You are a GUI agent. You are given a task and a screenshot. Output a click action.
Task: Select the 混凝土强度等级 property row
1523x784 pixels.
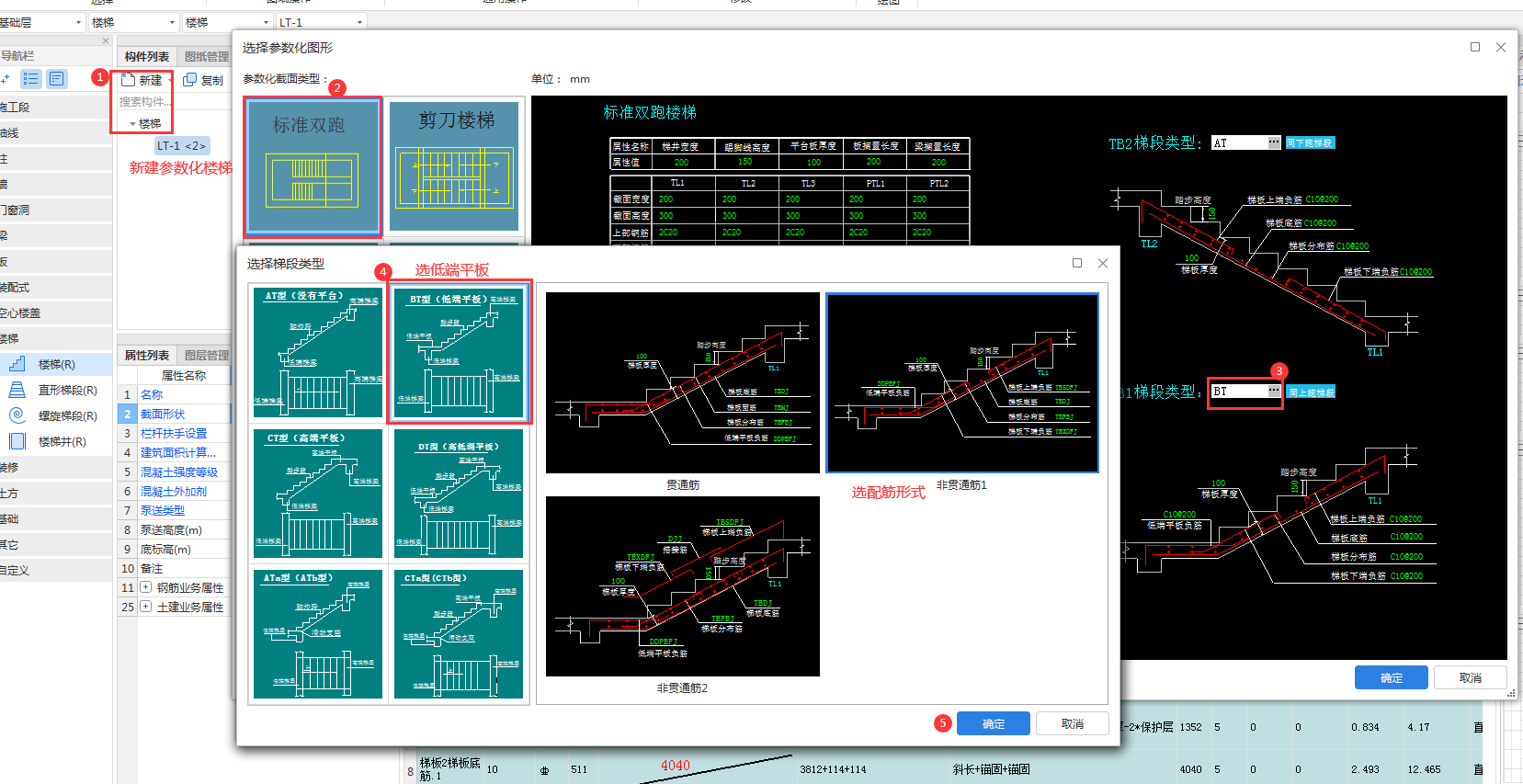175,472
